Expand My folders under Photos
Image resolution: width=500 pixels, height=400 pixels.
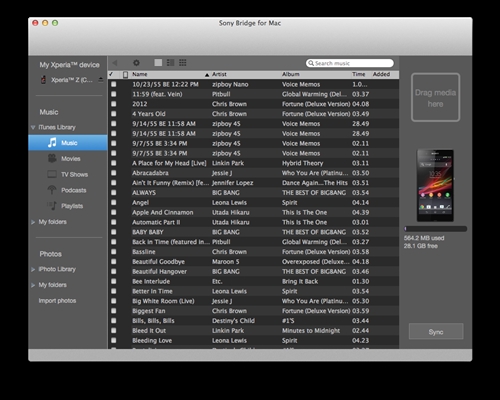coord(33,285)
